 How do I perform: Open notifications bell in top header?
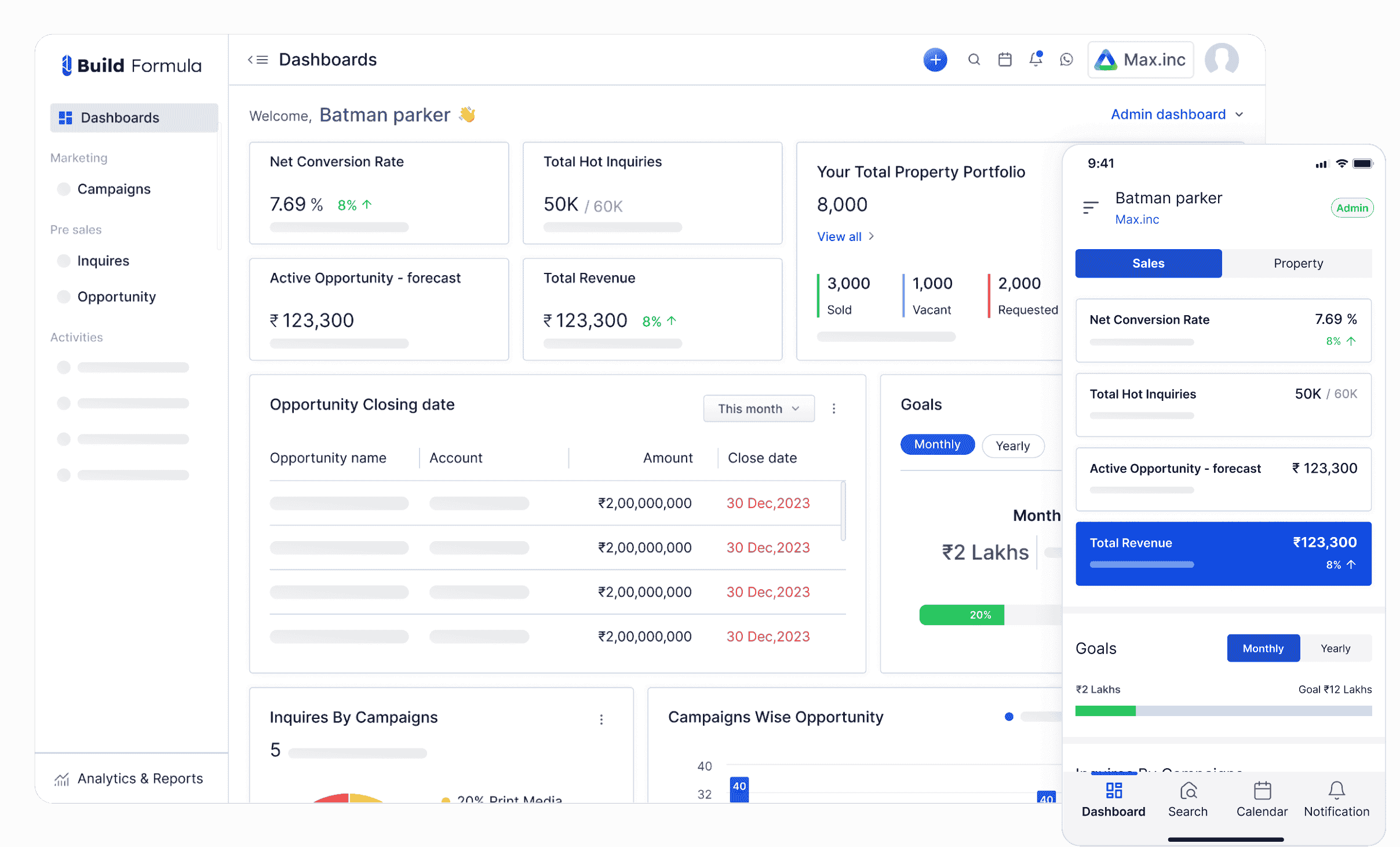pos(1036,60)
